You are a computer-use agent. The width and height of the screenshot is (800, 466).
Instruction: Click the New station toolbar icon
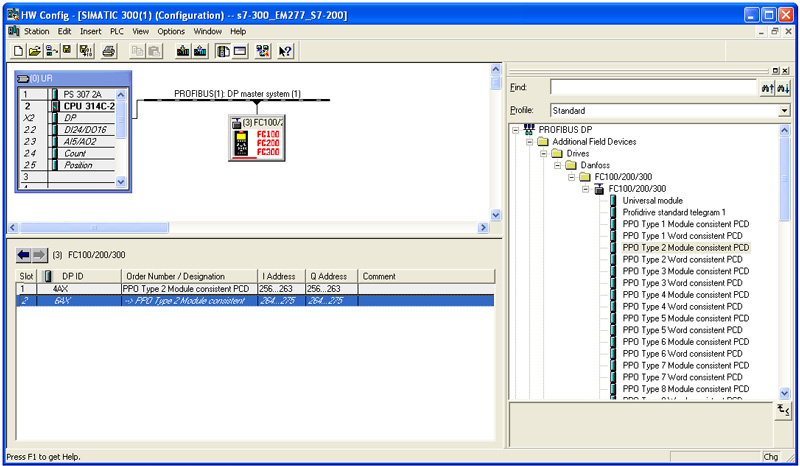point(18,51)
